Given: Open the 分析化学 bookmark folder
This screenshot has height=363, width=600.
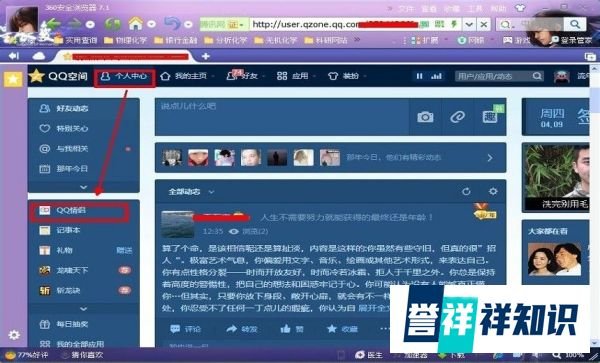Looking at the screenshot, I should pos(226,40).
